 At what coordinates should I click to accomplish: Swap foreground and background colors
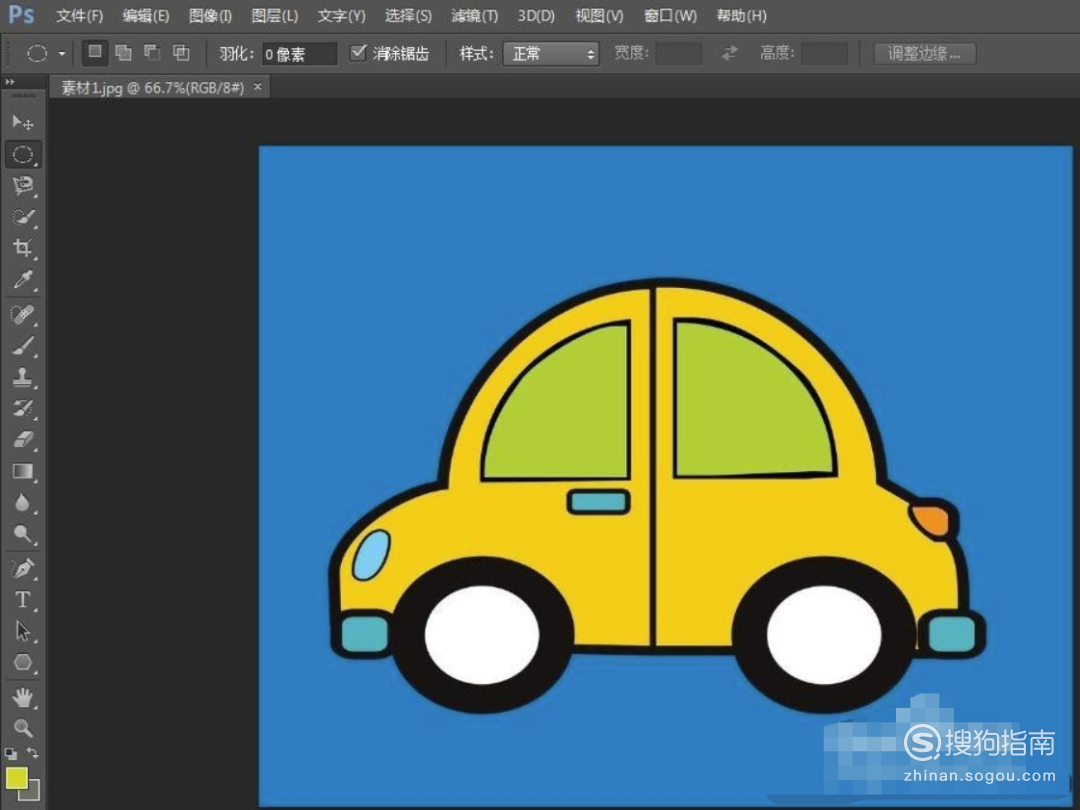[32, 753]
